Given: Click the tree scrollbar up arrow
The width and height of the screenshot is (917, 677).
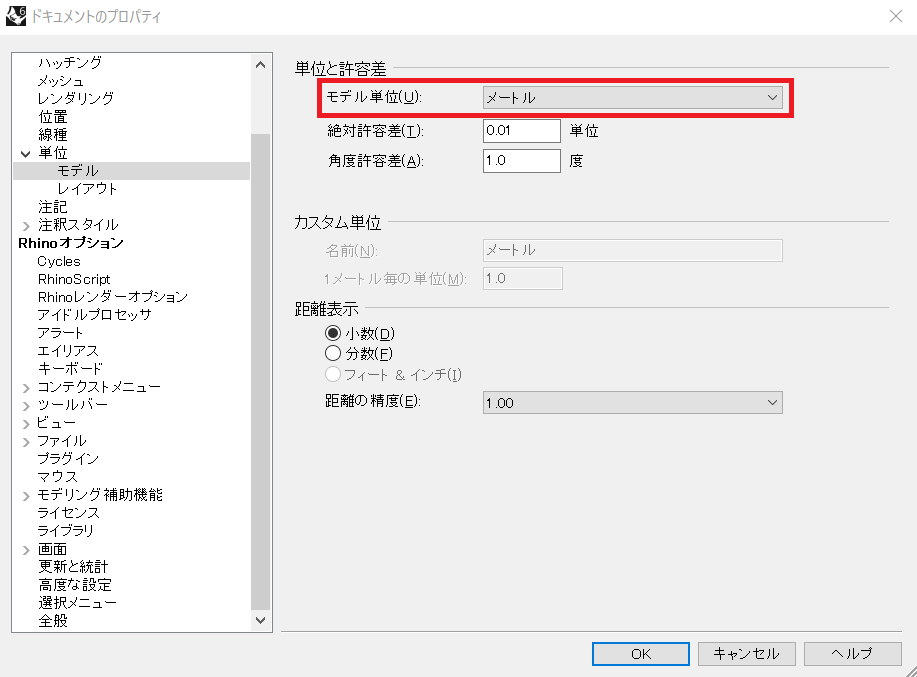Looking at the screenshot, I should [x=261, y=65].
